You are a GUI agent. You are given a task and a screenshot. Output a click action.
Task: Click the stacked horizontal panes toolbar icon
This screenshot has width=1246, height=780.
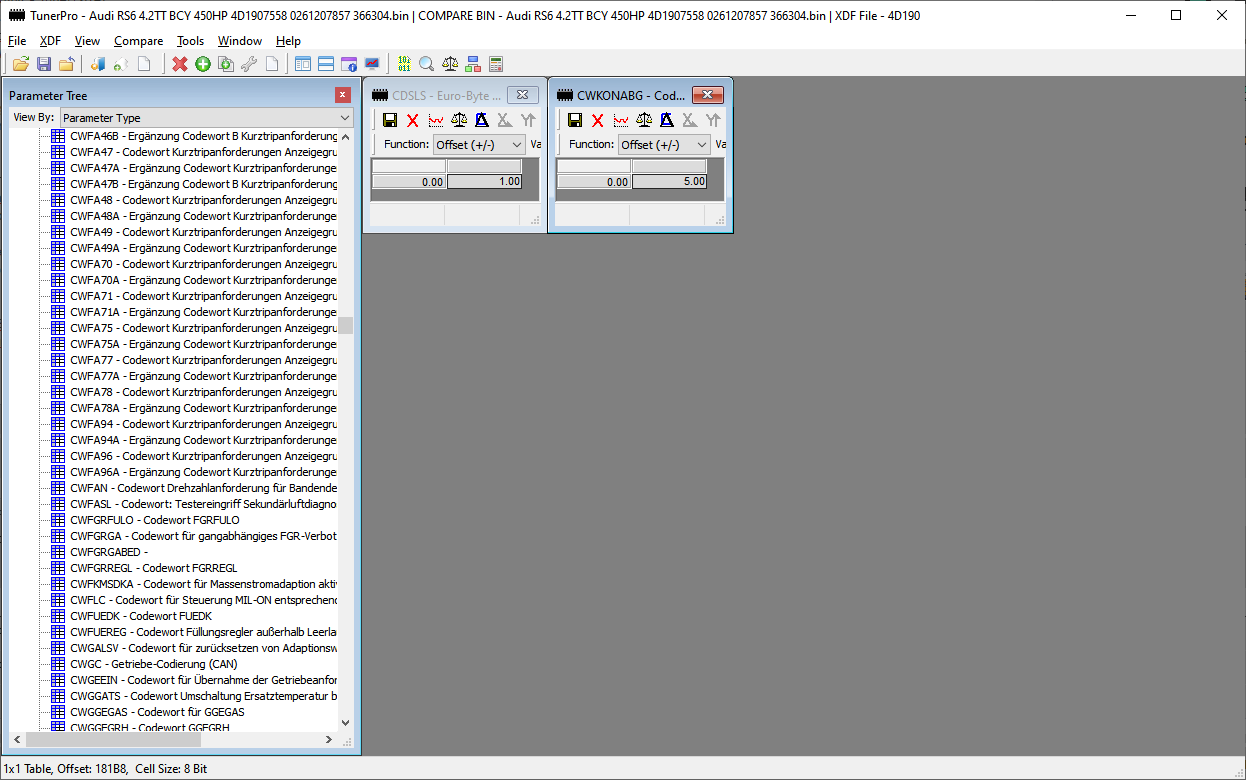pos(326,64)
